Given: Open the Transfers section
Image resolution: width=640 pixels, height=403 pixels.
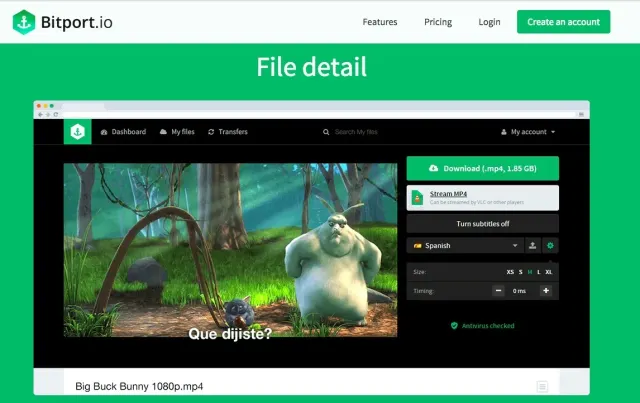Looking at the screenshot, I should point(228,132).
